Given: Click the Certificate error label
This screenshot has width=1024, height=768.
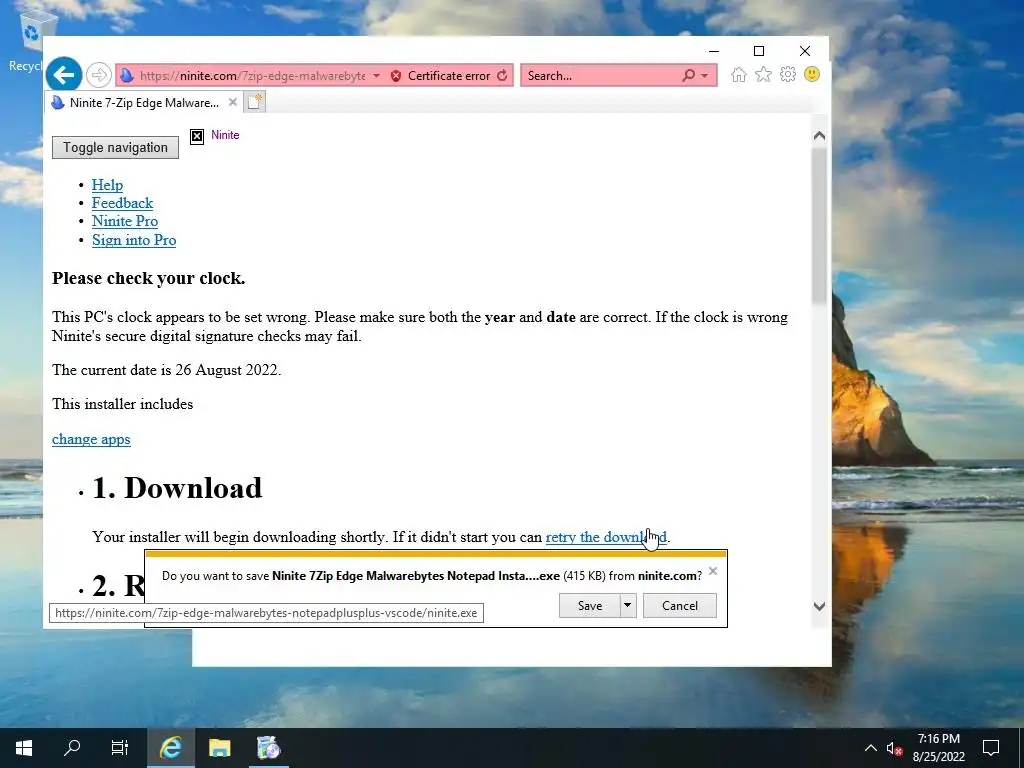Looking at the screenshot, I should (x=449, y=76).
